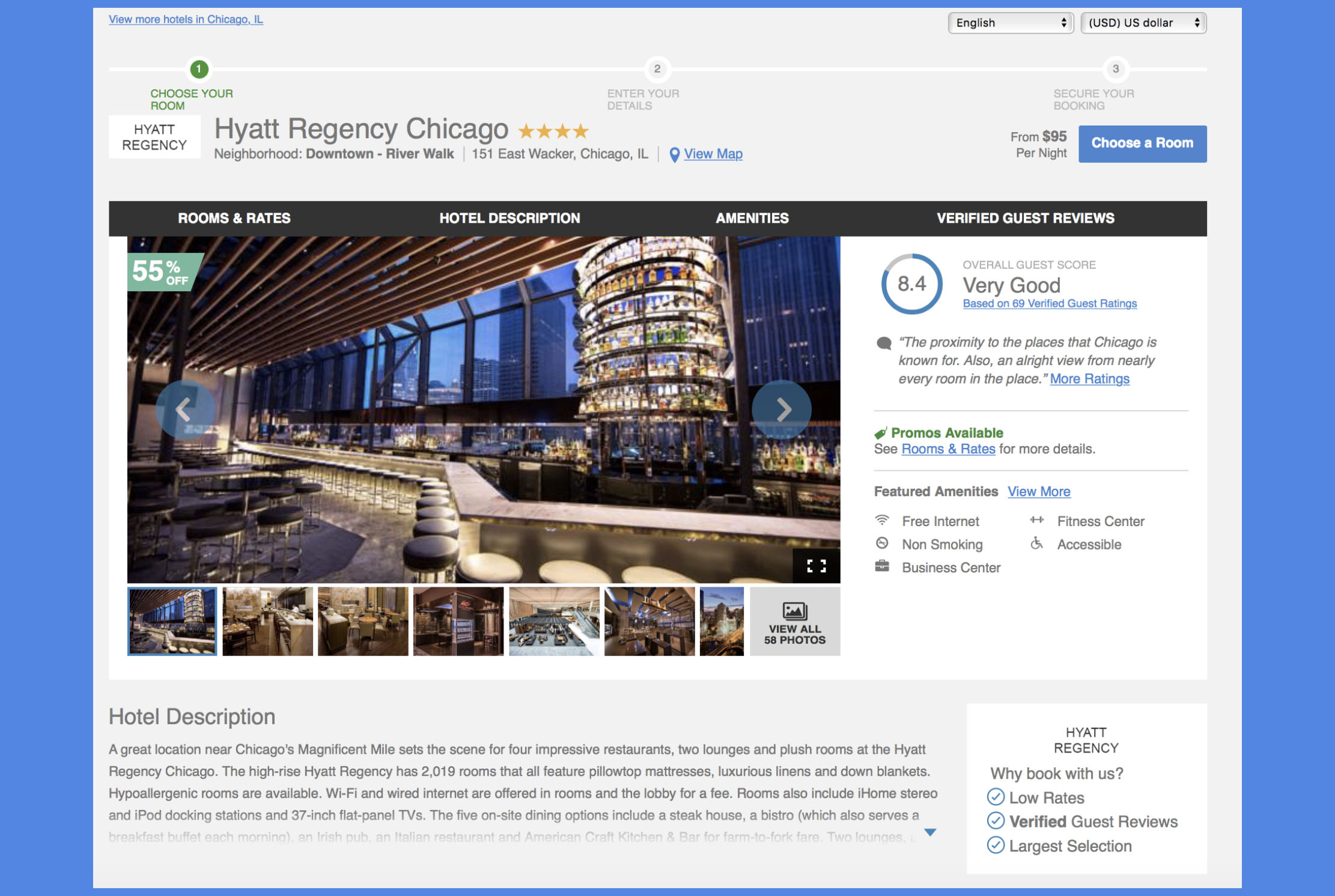Advance the gallery with the right arrow

(x=782, y=409)
